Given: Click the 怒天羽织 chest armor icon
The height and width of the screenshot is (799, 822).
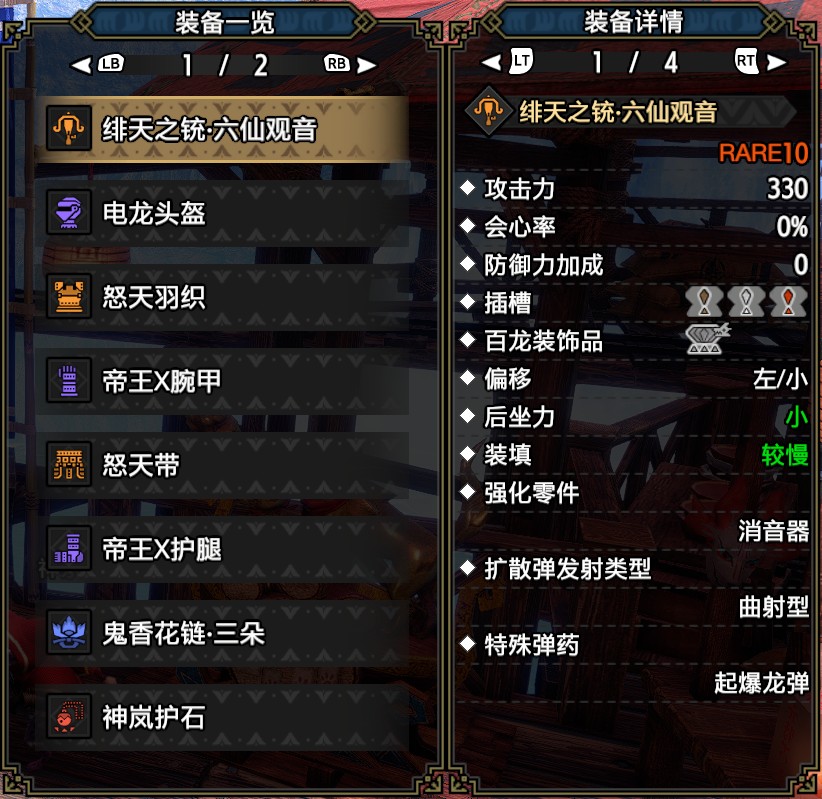Looking at the screenshot, I should coord(69,296).
